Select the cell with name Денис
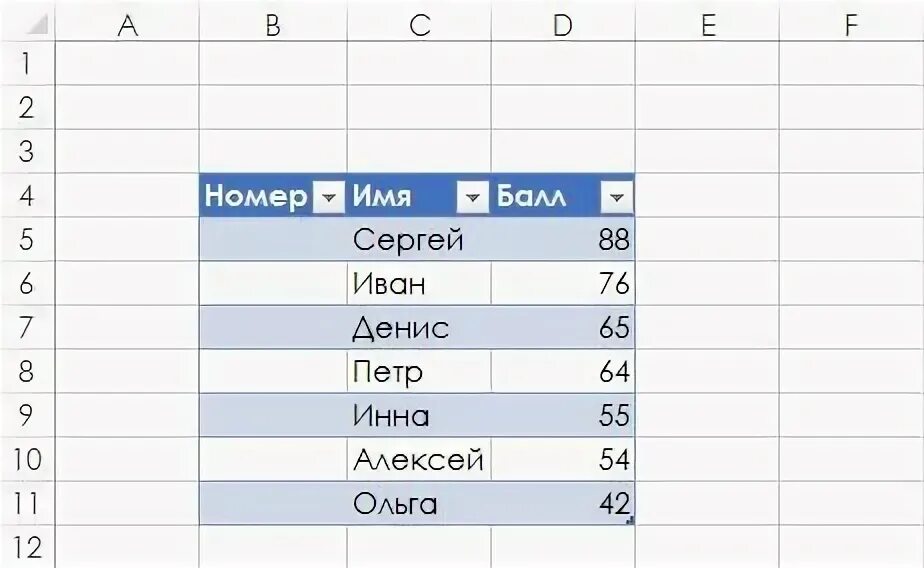 [x=419, y=327]
